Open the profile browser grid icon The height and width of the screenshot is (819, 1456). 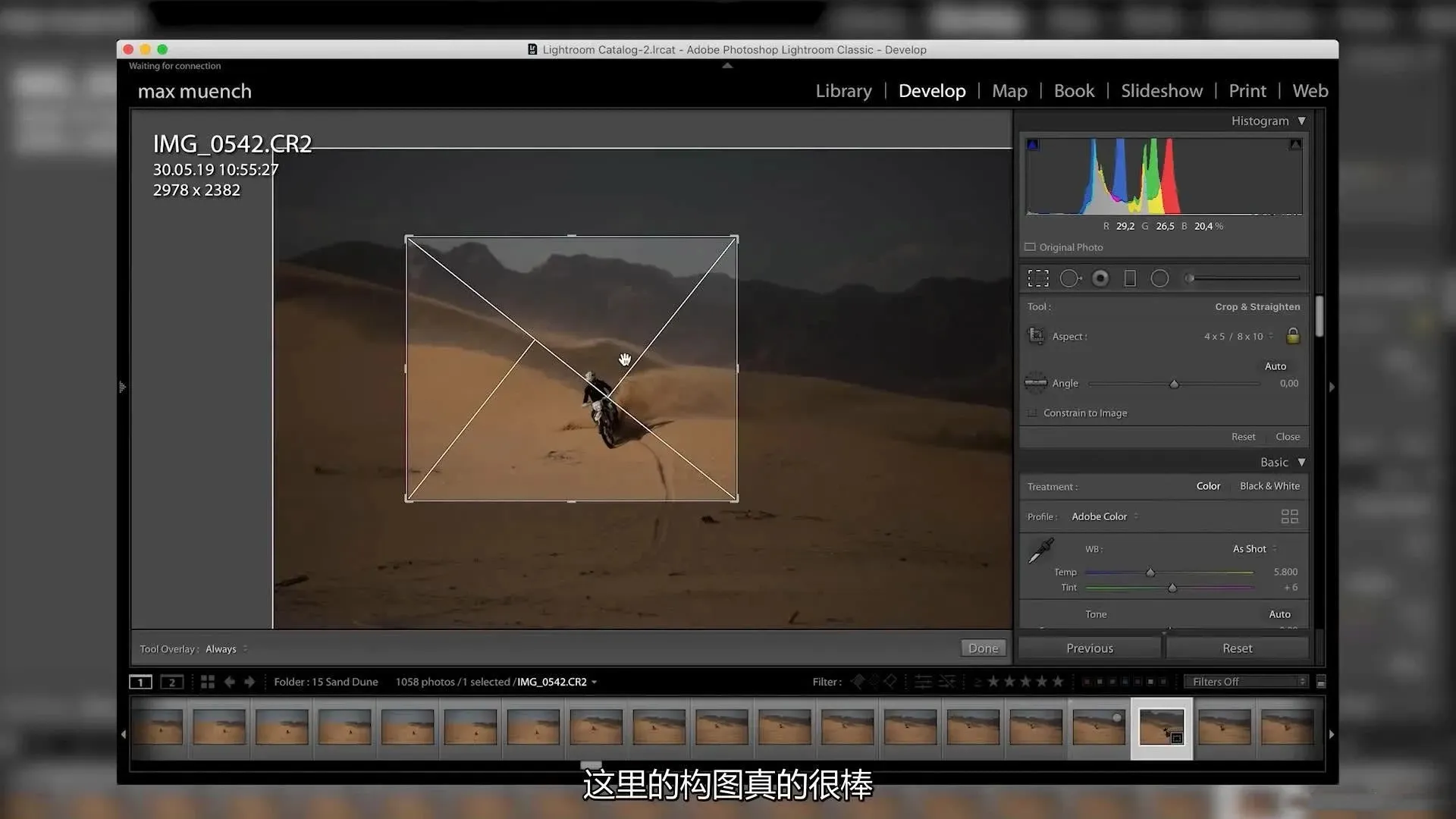1289,516
